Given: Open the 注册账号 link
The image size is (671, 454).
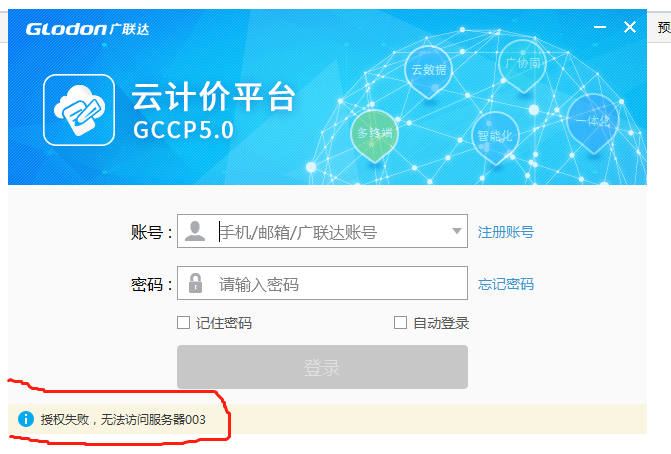Looking at the screenshot, I should (x=506, y=232).
